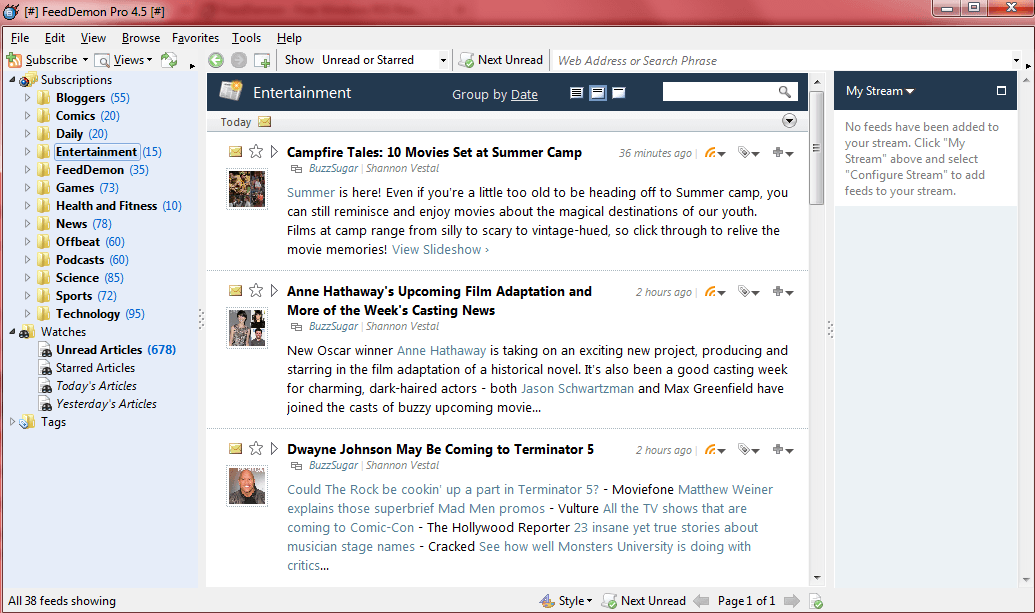
Task: Open tag menu icon on Anne Hathaway article
Action: pyautogui.click(x=749, y=292)
